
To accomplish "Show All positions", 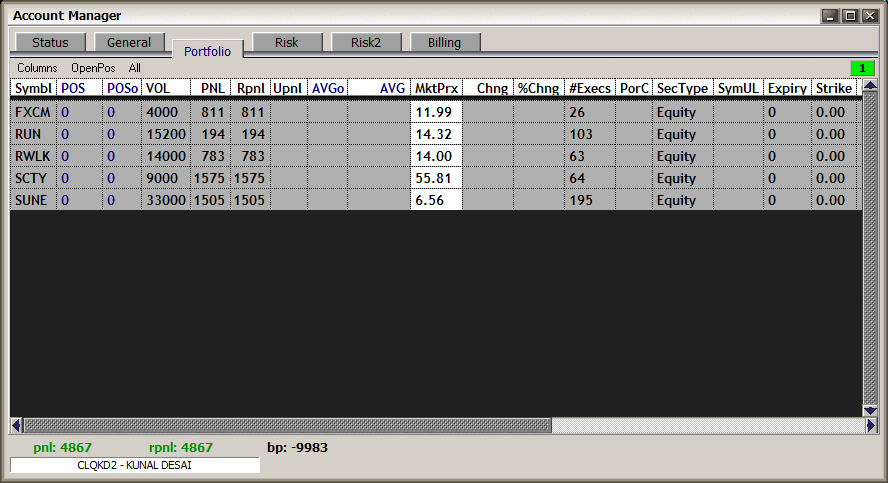I will tap(135, 68).
